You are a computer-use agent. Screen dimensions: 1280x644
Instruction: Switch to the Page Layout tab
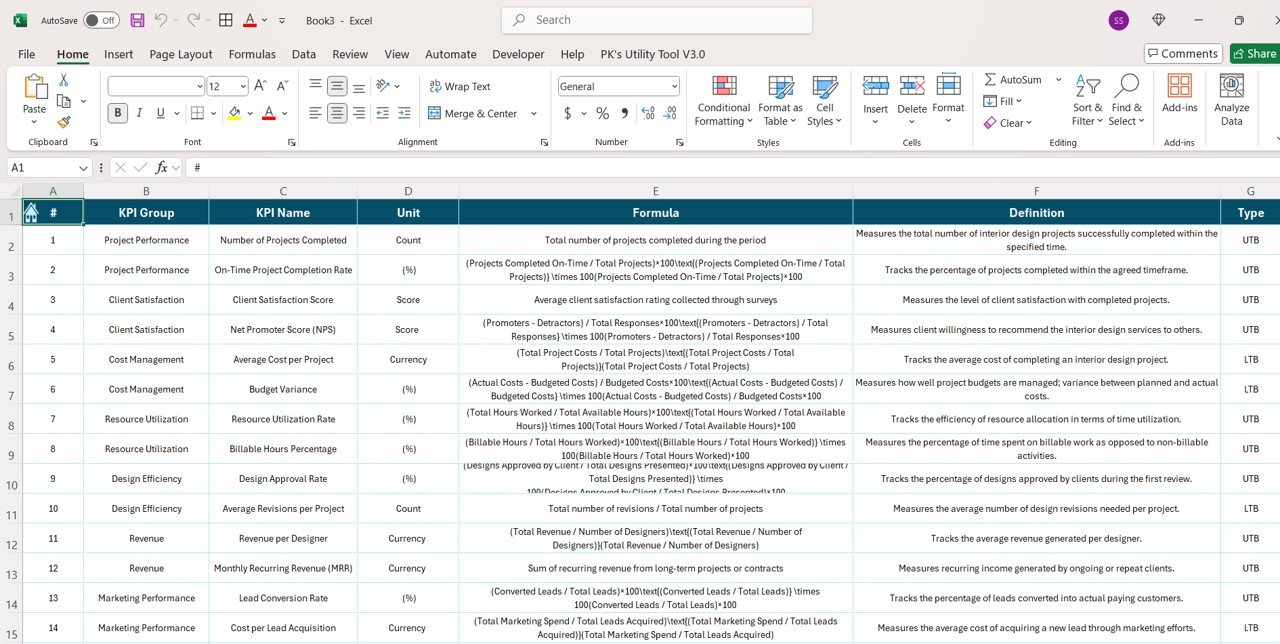click(181, 54)
